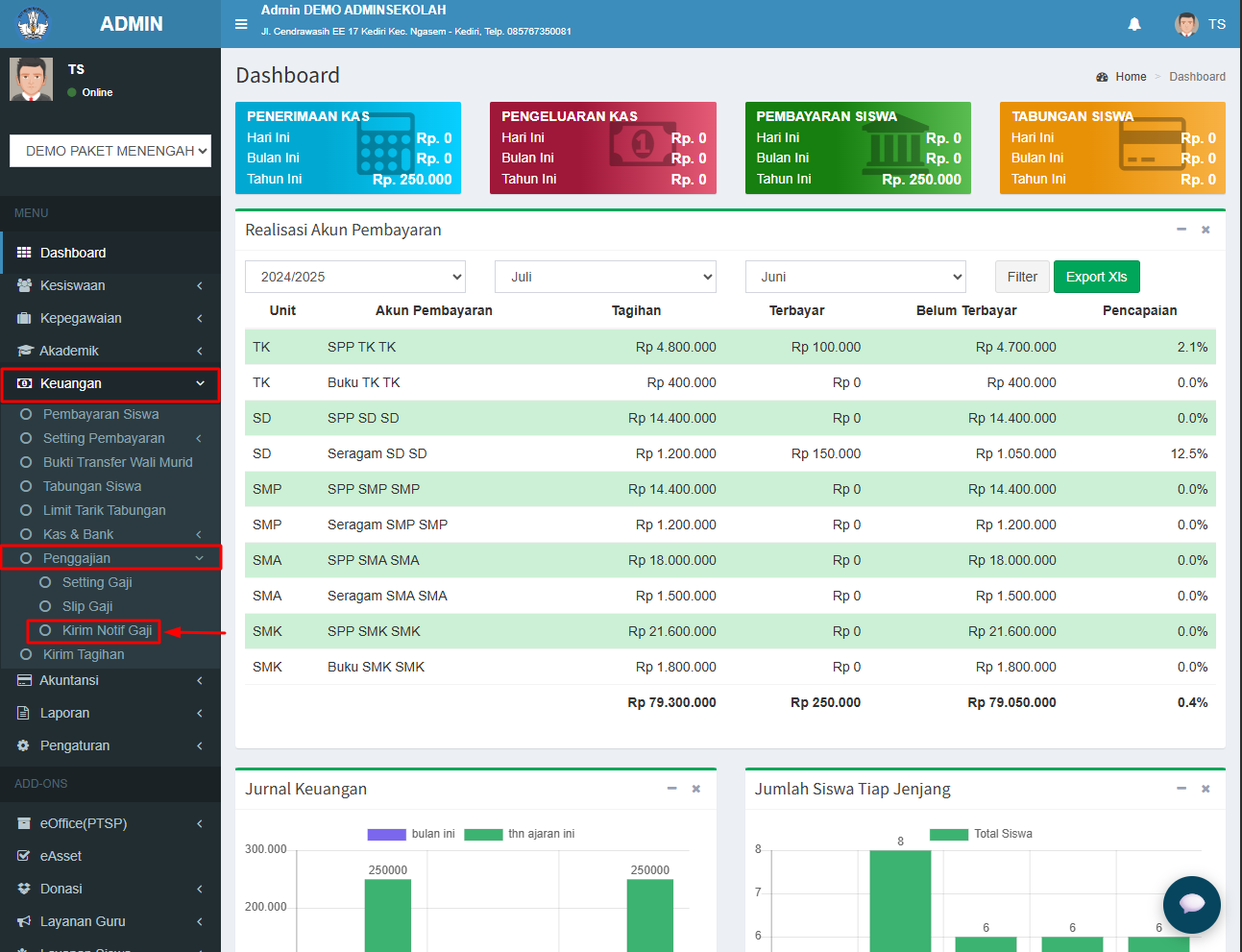Click the school logo next to ADMIN
This screenshot has height=952, width=1242.
click(34, 23)
